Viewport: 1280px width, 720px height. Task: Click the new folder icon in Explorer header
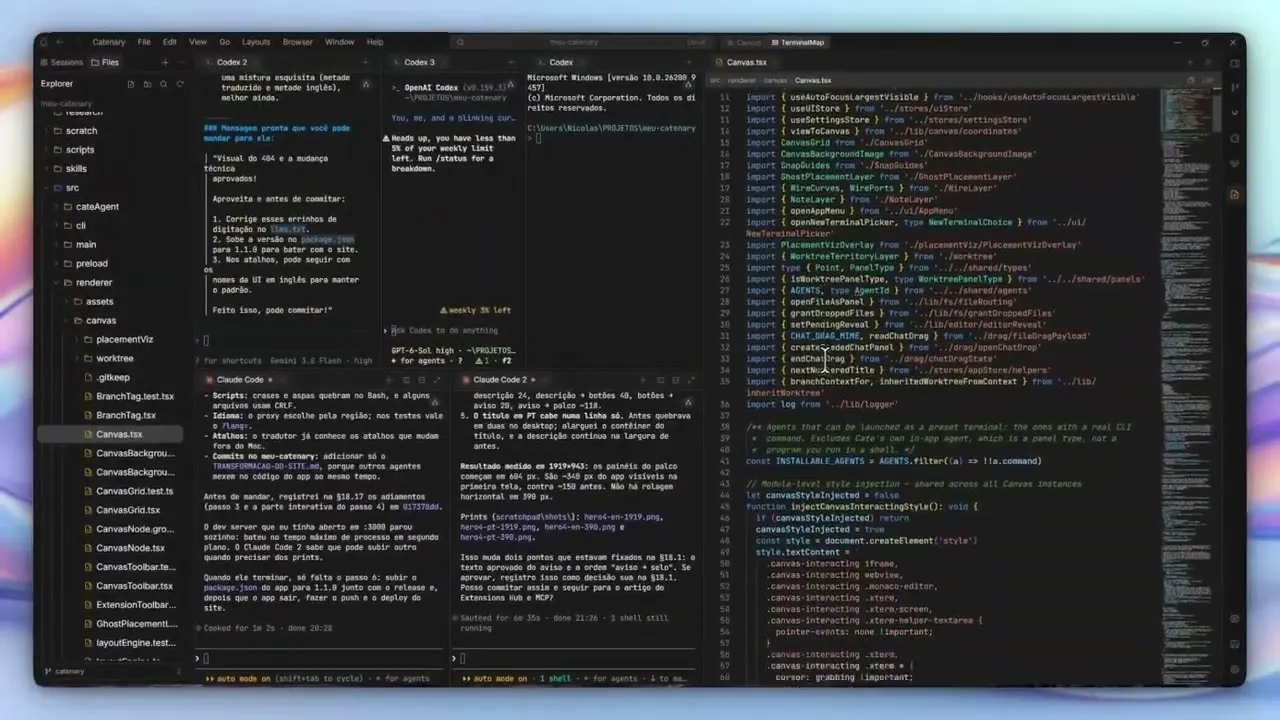[145, 84]
